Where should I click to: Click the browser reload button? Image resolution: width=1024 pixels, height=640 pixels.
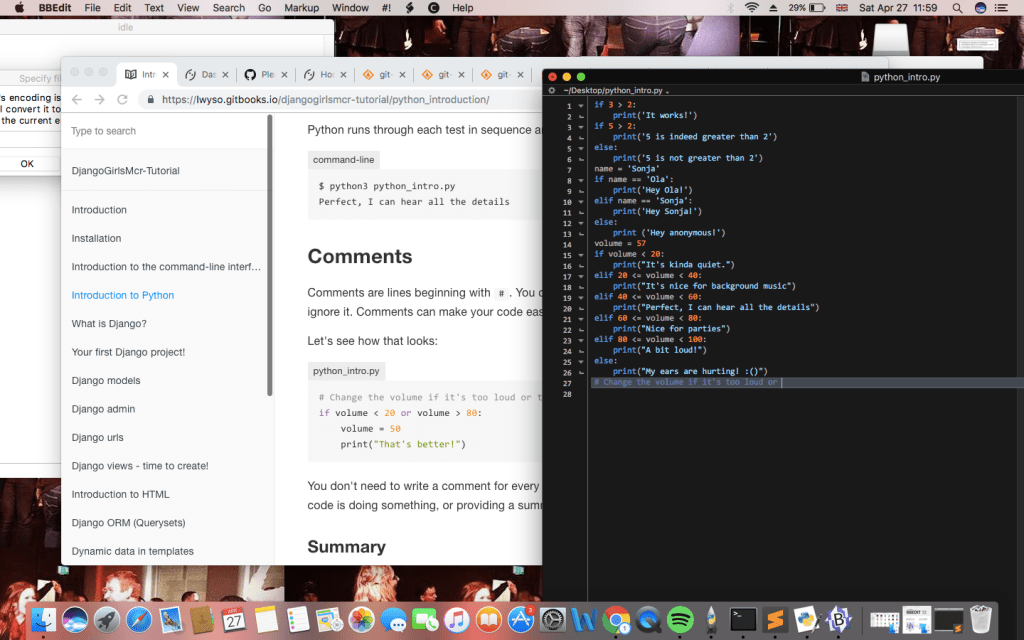[122, 100]
